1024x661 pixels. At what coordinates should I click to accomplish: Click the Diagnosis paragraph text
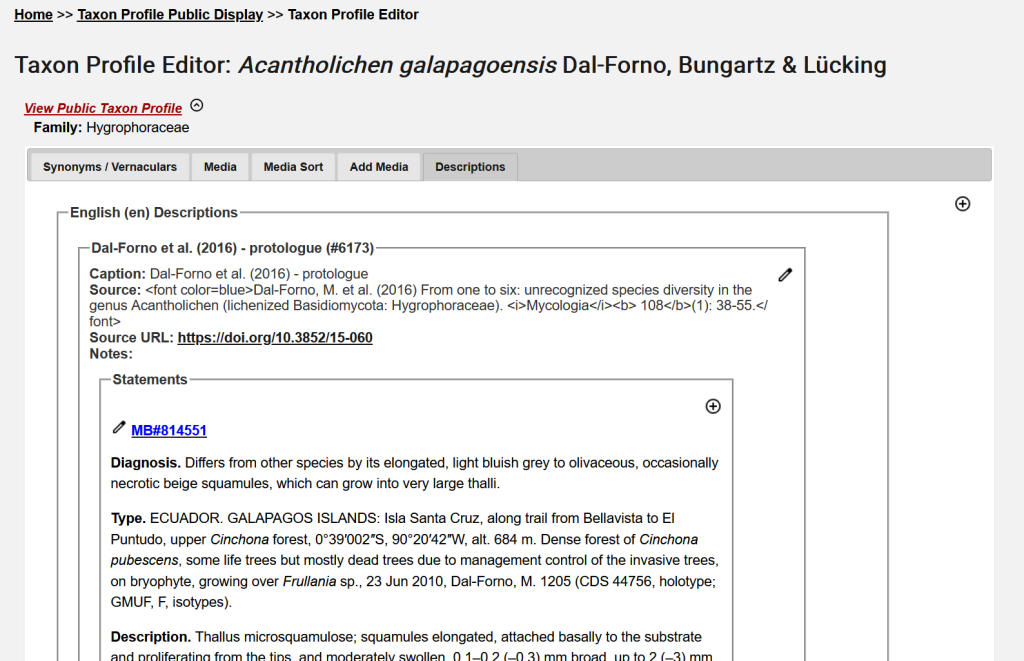pyautogui.click(x=414, y=473)
